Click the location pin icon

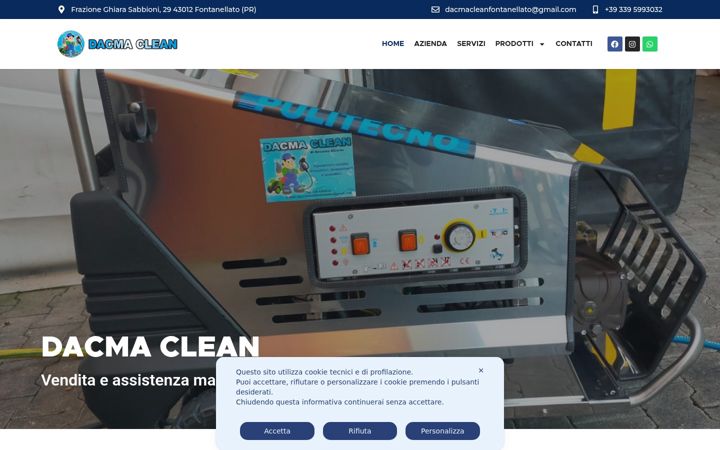pyautogui.click(x=62, y=10)
